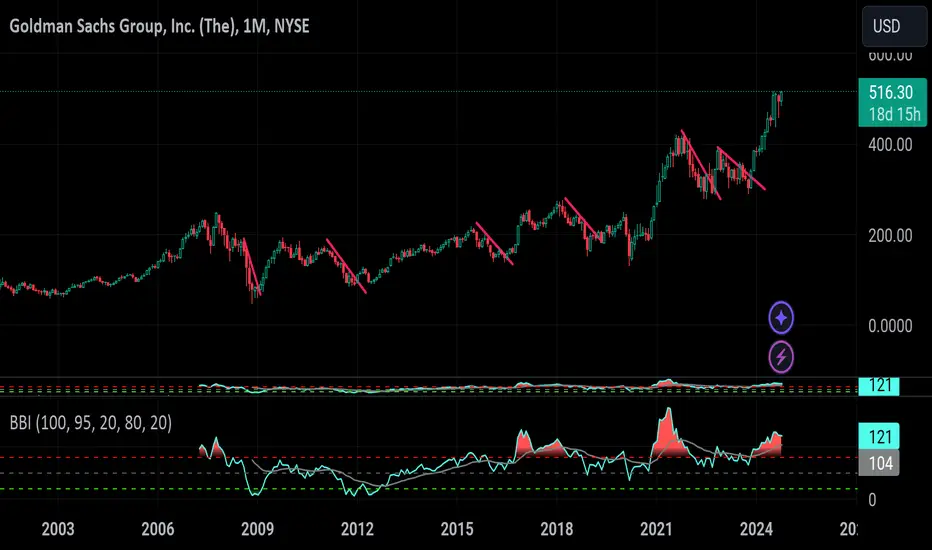Click the 2003 year label on time axis

[x=58, y=529]
